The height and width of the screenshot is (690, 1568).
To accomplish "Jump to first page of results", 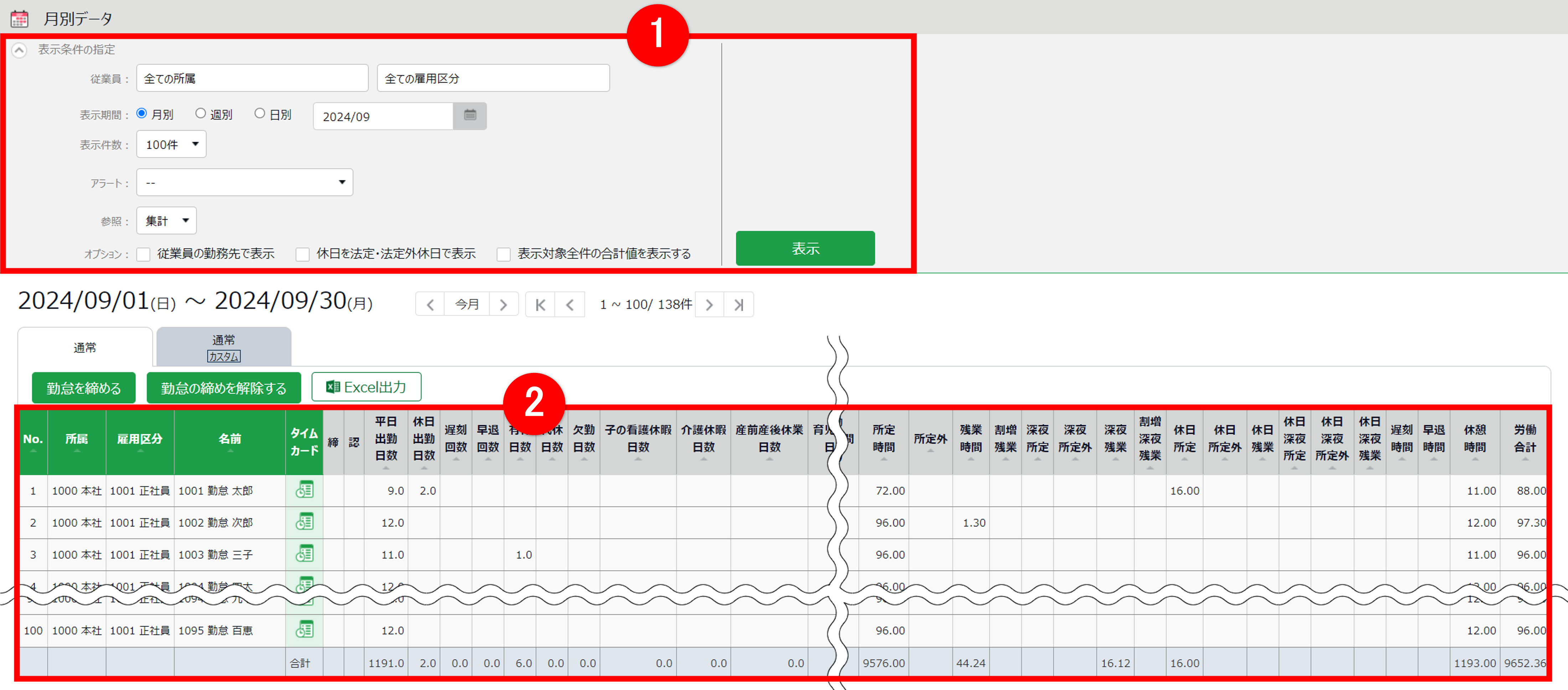I will [540, 304].
